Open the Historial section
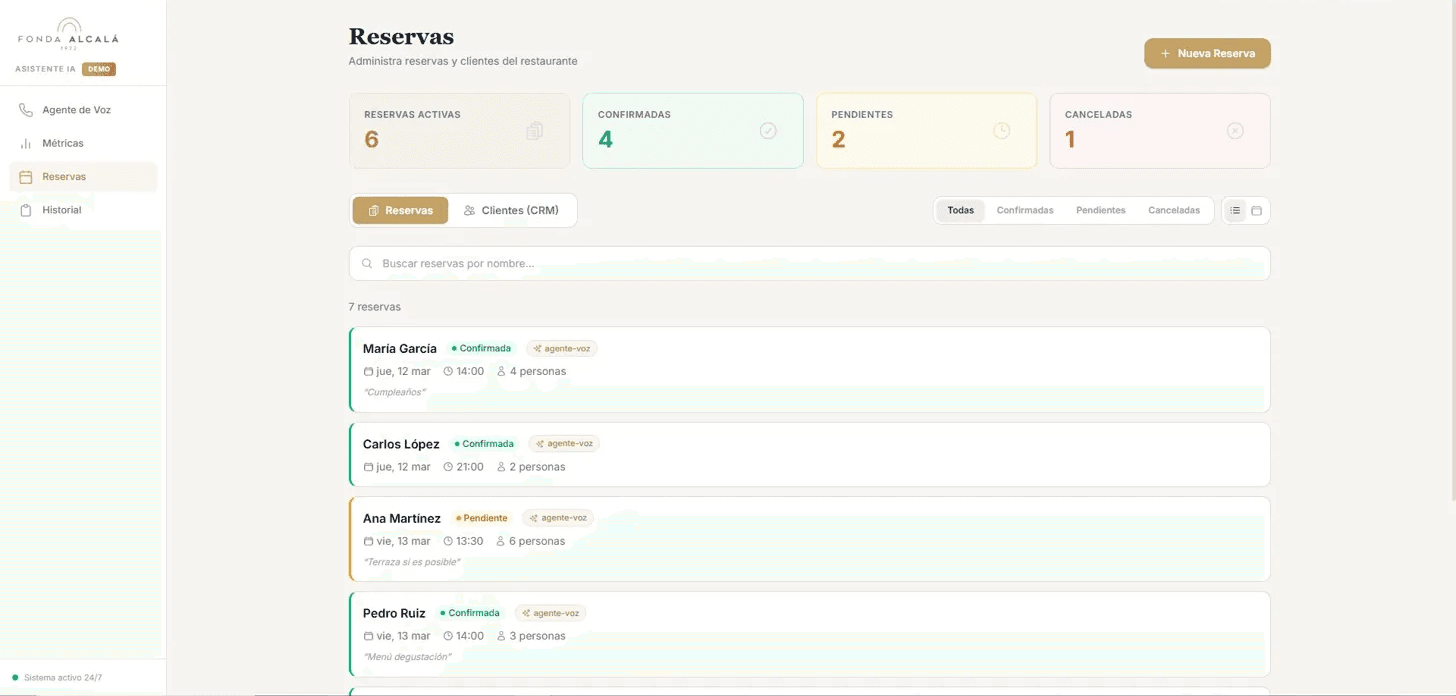This screenshot has width=1456, height=696. click(x=83, y=210)
